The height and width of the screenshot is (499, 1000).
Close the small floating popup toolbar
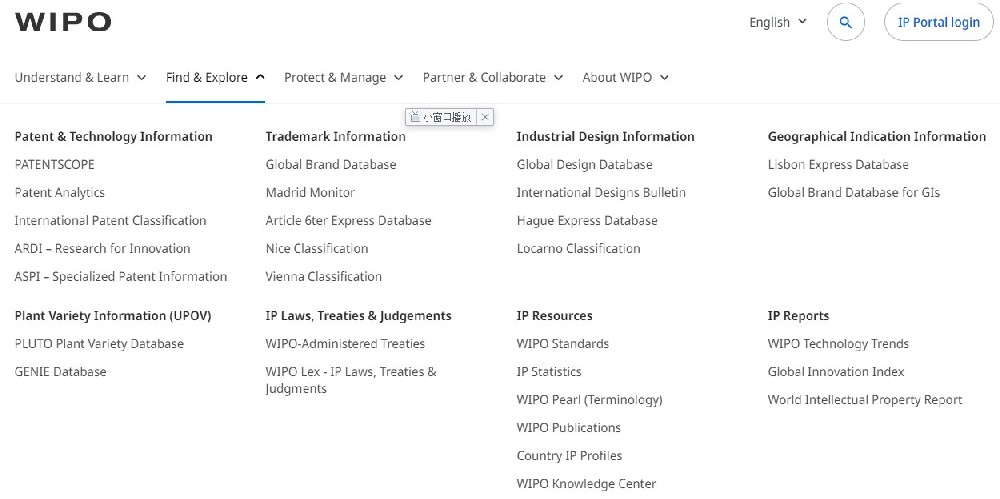tap(485, 117)
